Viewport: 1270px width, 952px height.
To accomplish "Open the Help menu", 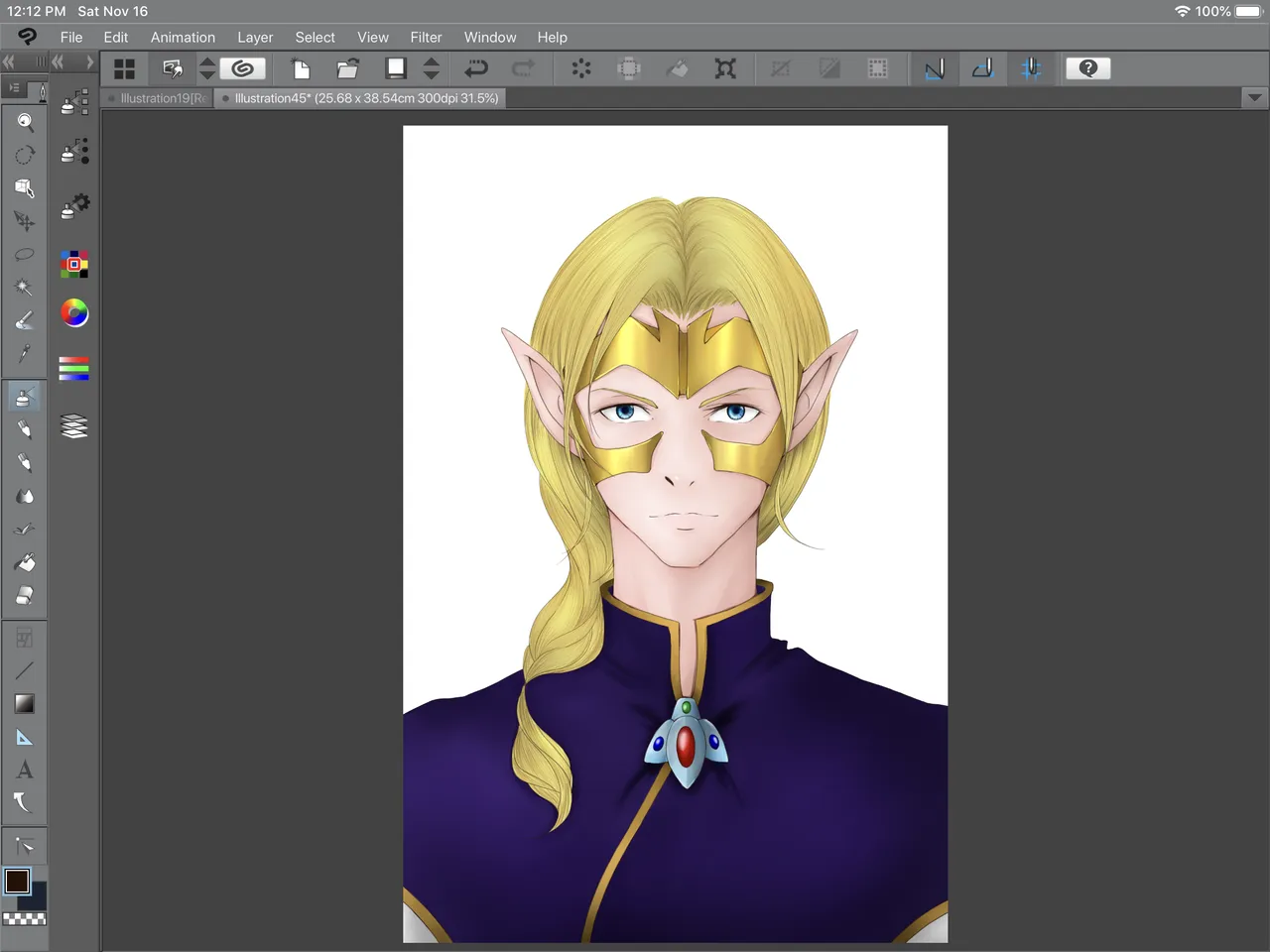I will pyautogui.click(x=553, y=38).
